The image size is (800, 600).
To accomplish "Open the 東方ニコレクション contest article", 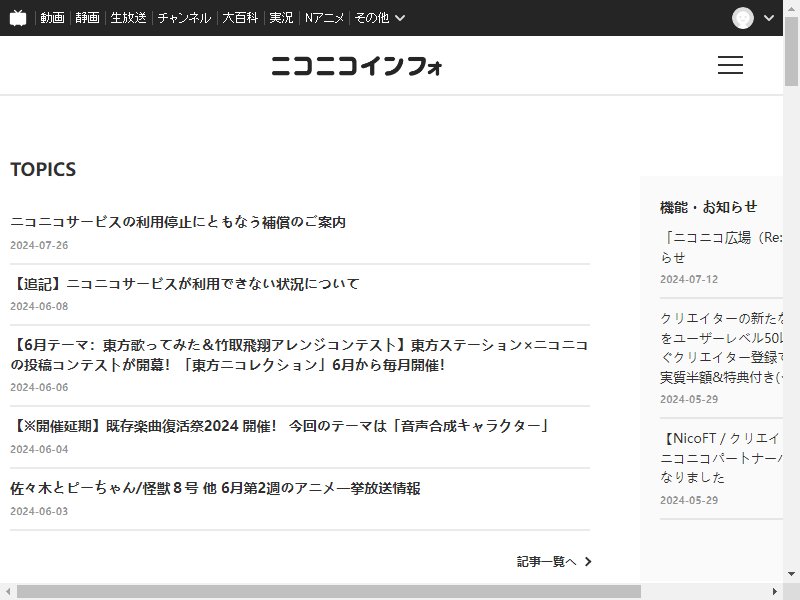I will point(299,355).
